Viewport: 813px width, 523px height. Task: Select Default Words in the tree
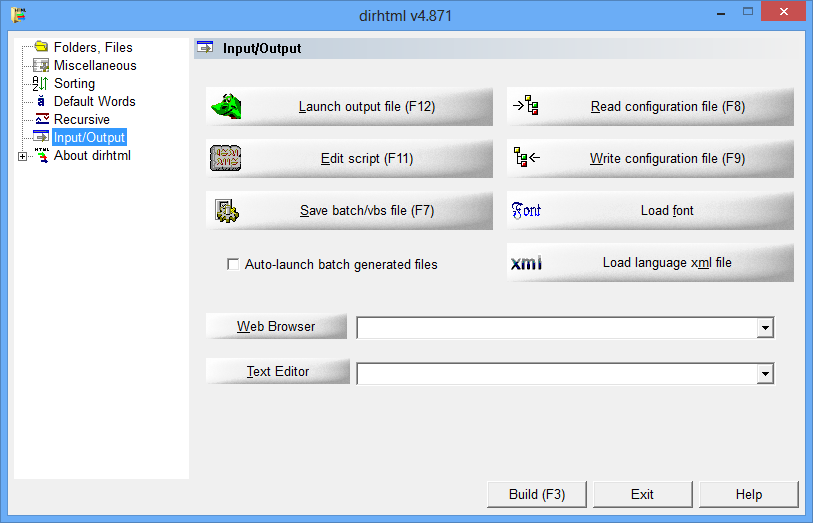pos(95,101)
